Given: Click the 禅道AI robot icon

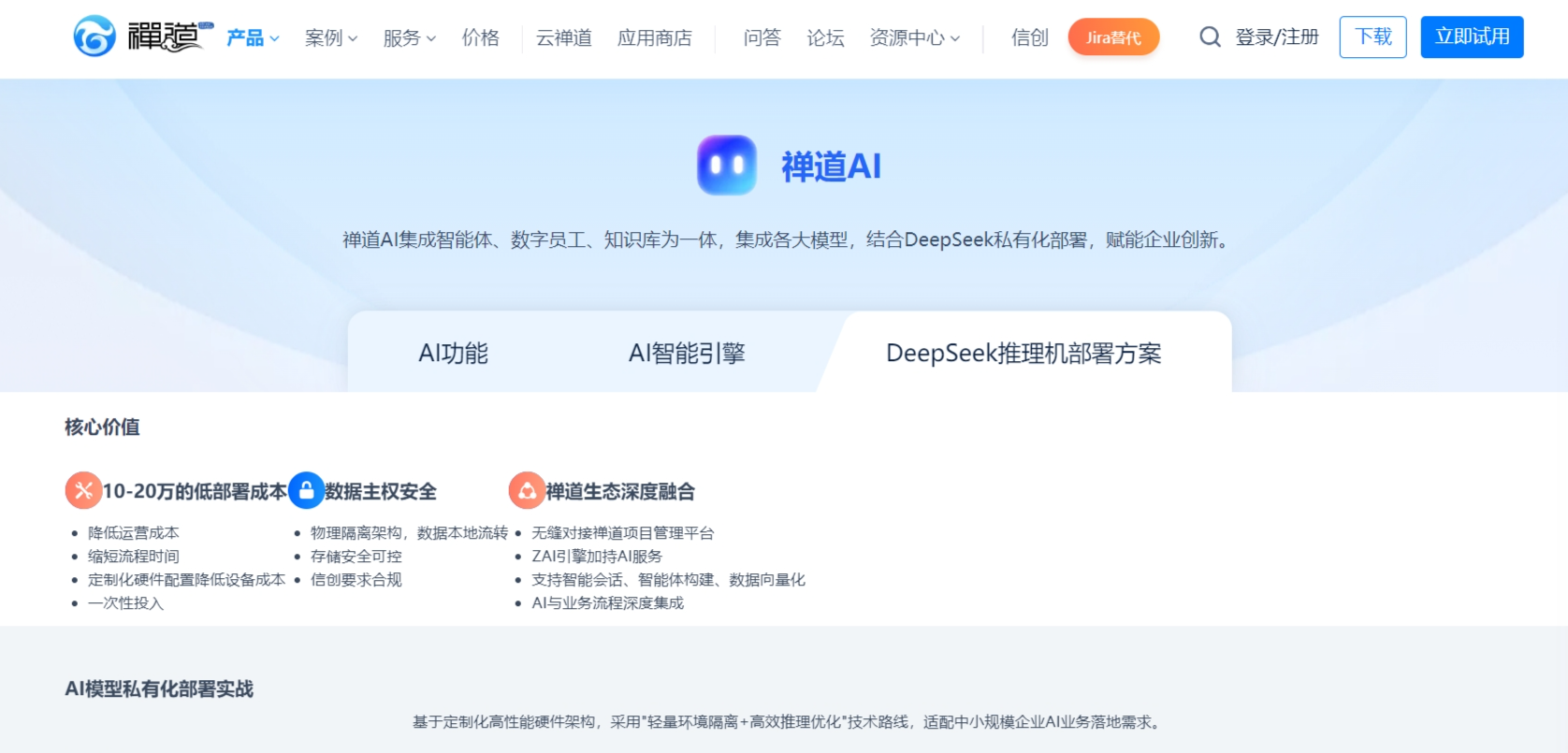Looking at the screenshot, I should 727,166.
